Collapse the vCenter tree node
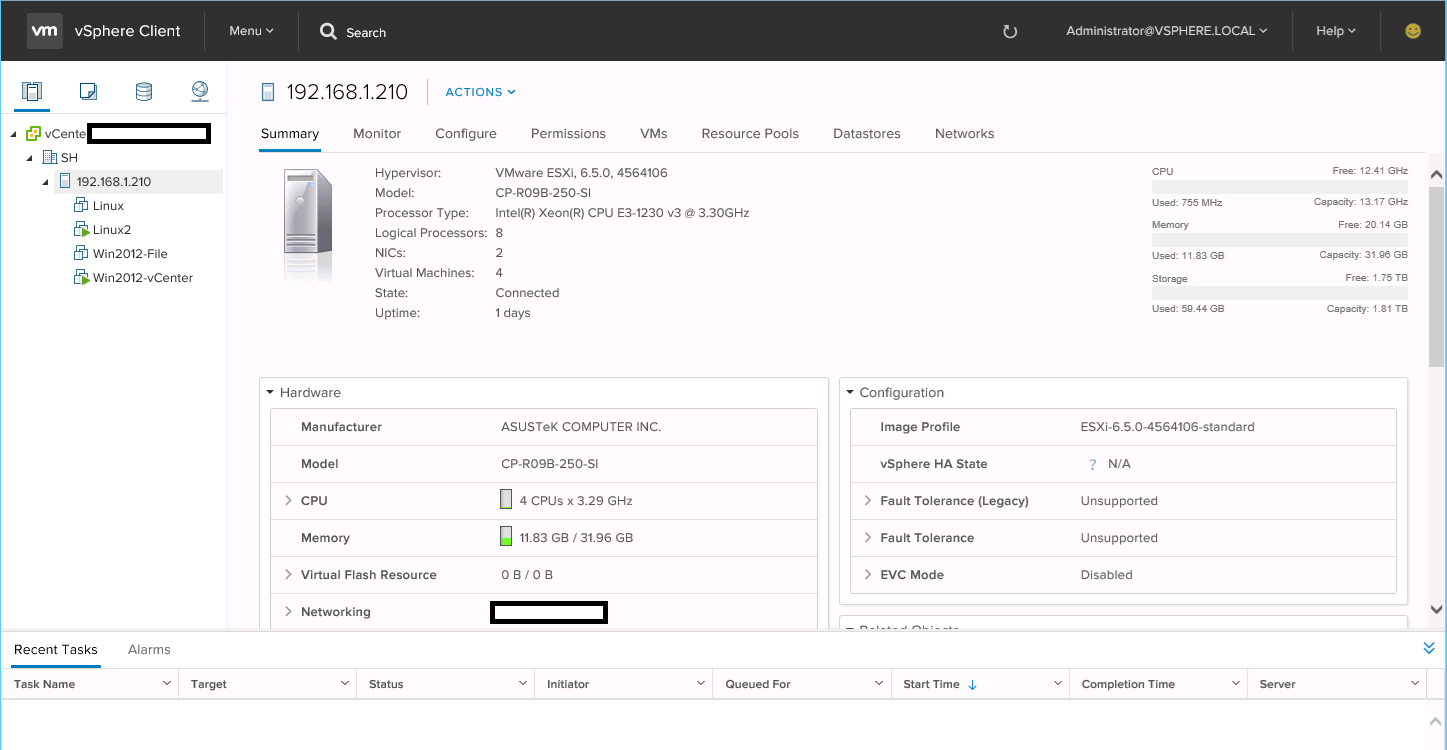The width and height of the screenshot is (1447, 750). 14,134
